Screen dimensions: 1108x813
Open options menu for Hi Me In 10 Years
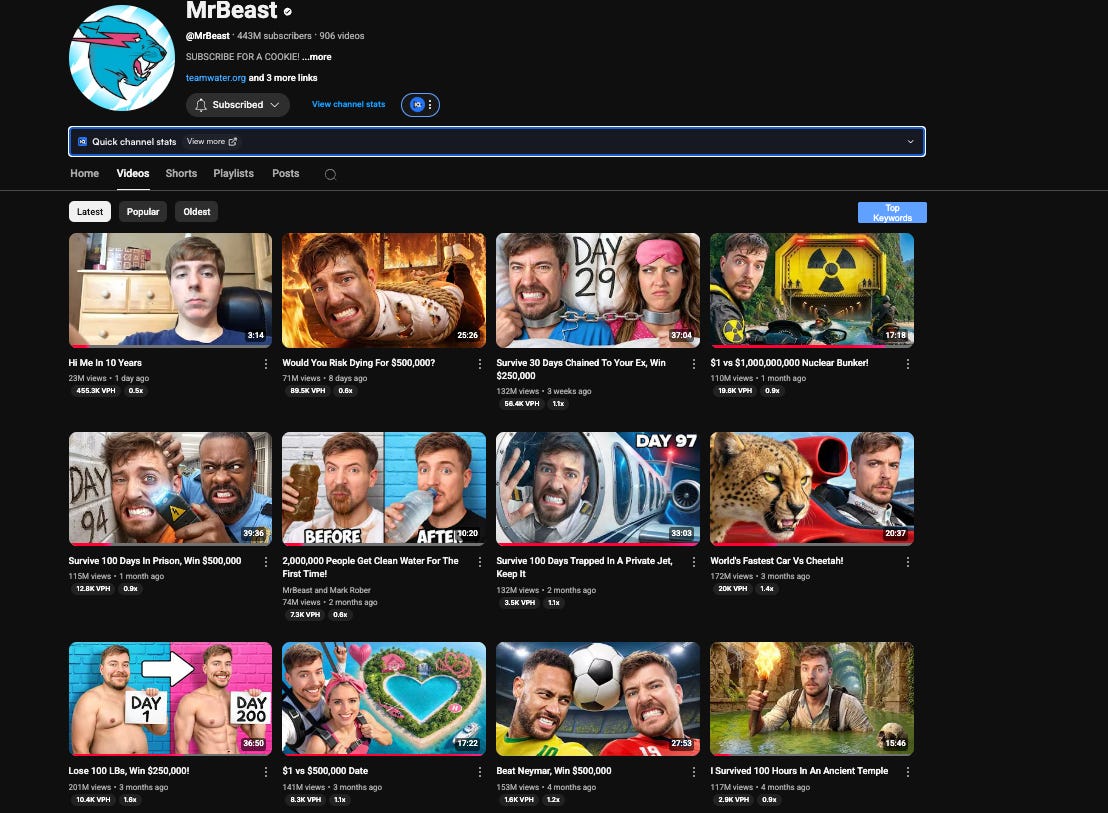pyautogui.click(x=266, y=364)
